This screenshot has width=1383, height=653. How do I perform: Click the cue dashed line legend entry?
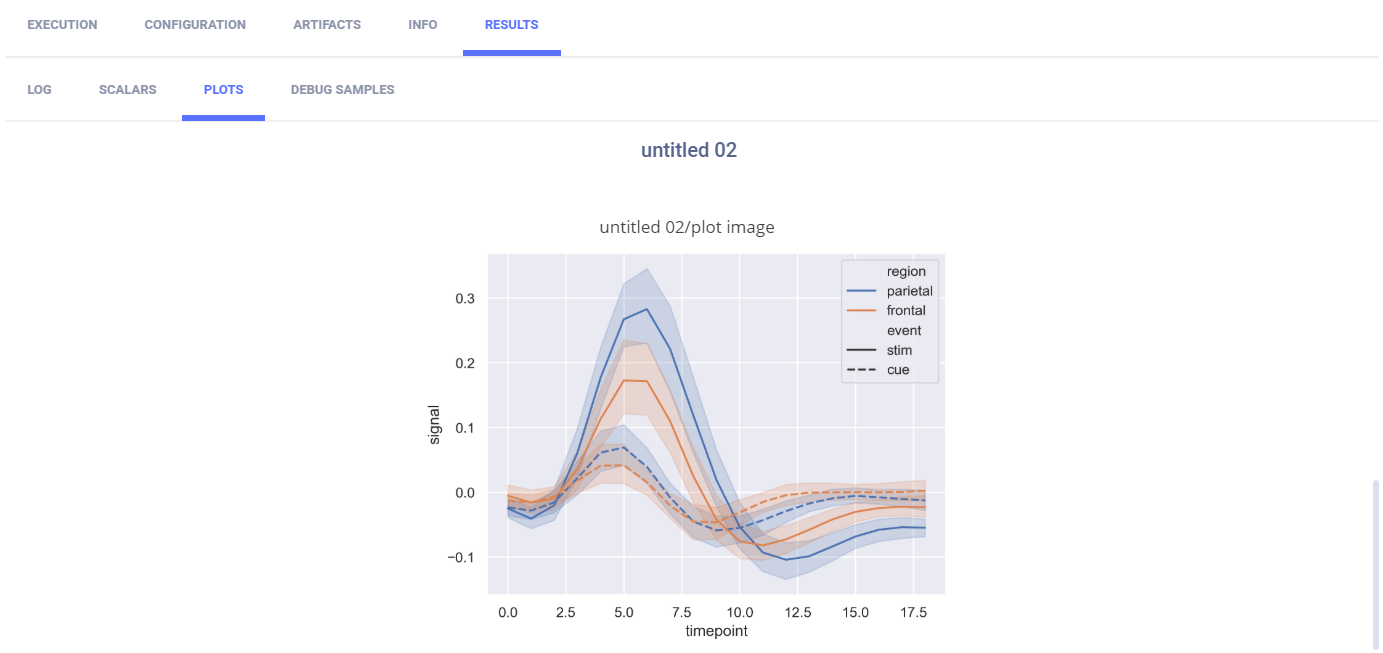897,370
